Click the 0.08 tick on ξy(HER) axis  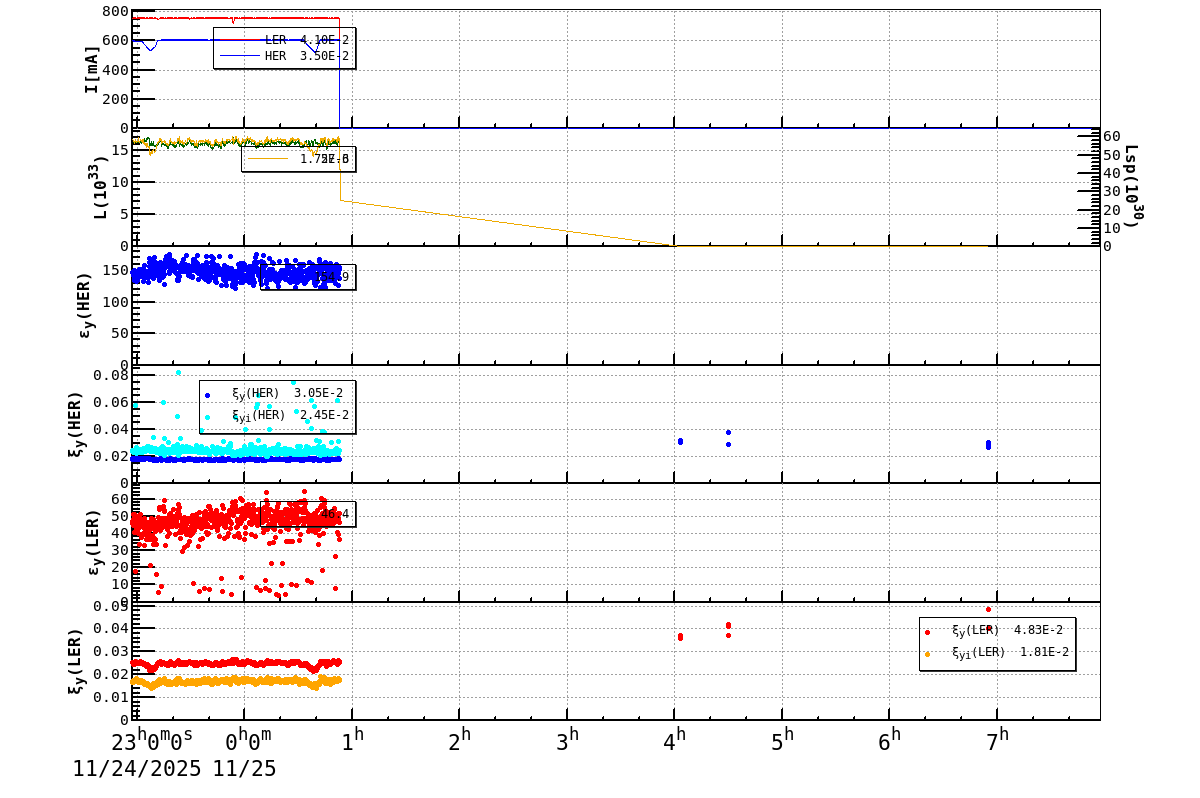coord(111,376)
